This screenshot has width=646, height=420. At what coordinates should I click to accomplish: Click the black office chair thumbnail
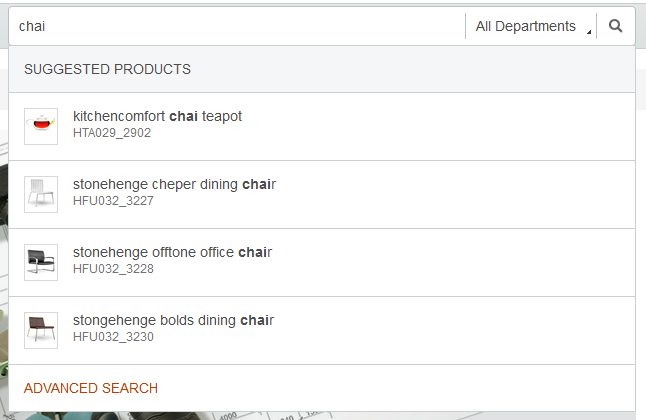(x=41, y=262)
